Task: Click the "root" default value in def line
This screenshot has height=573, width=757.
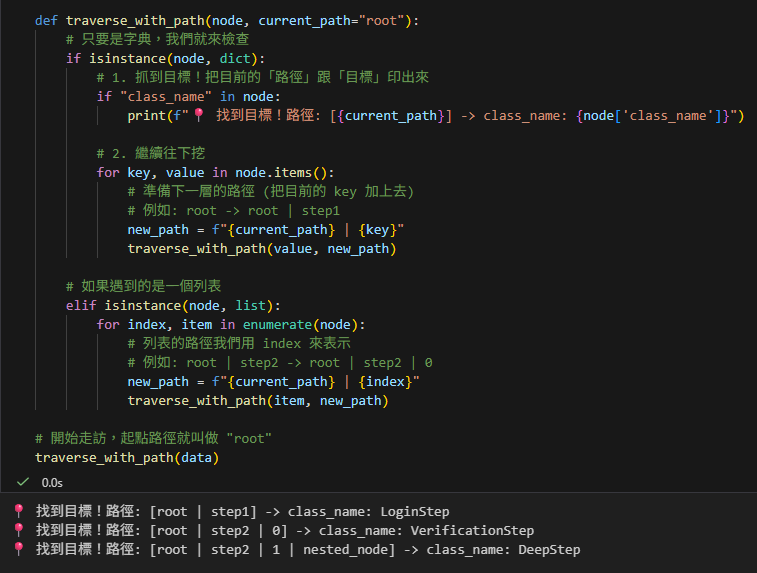Action: [x=381, y=21]
